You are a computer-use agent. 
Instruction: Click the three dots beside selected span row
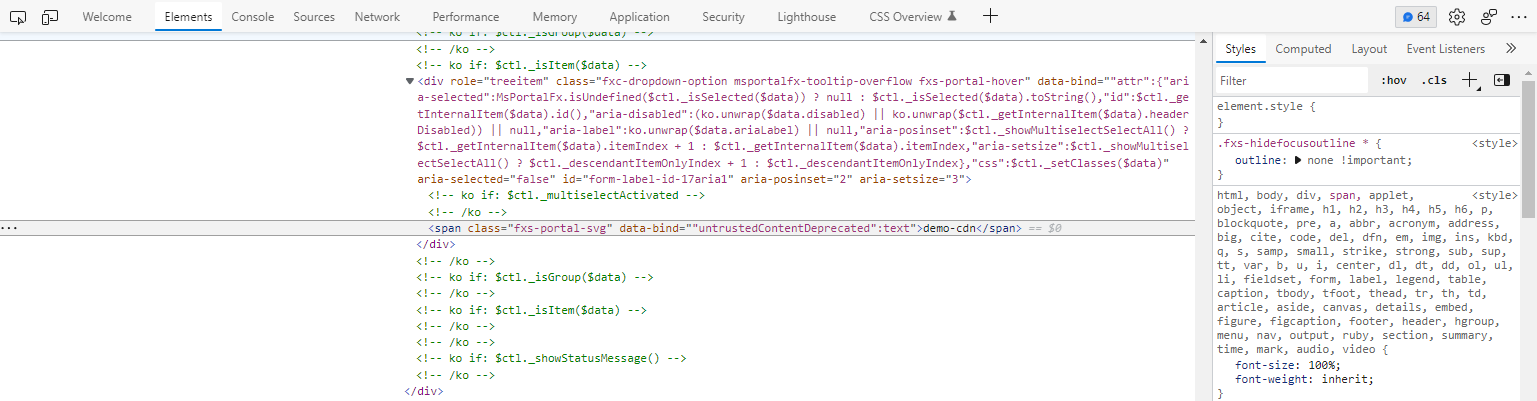[x=8, y=229]
